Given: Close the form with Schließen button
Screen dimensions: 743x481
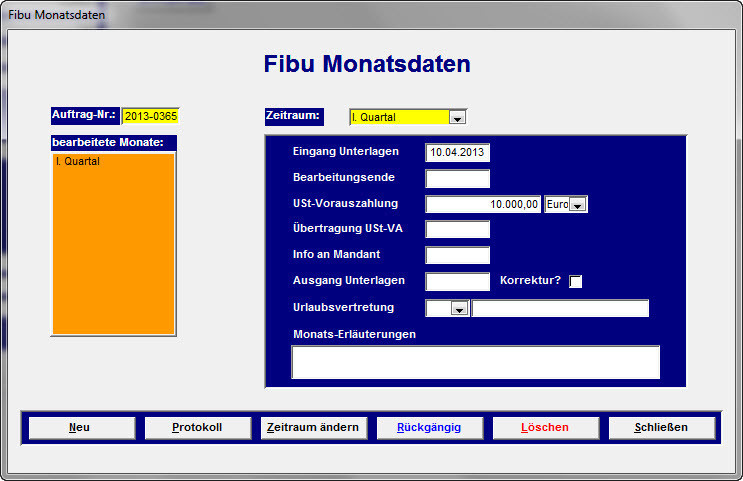Looking at the screenshot, I should [662, 427].
